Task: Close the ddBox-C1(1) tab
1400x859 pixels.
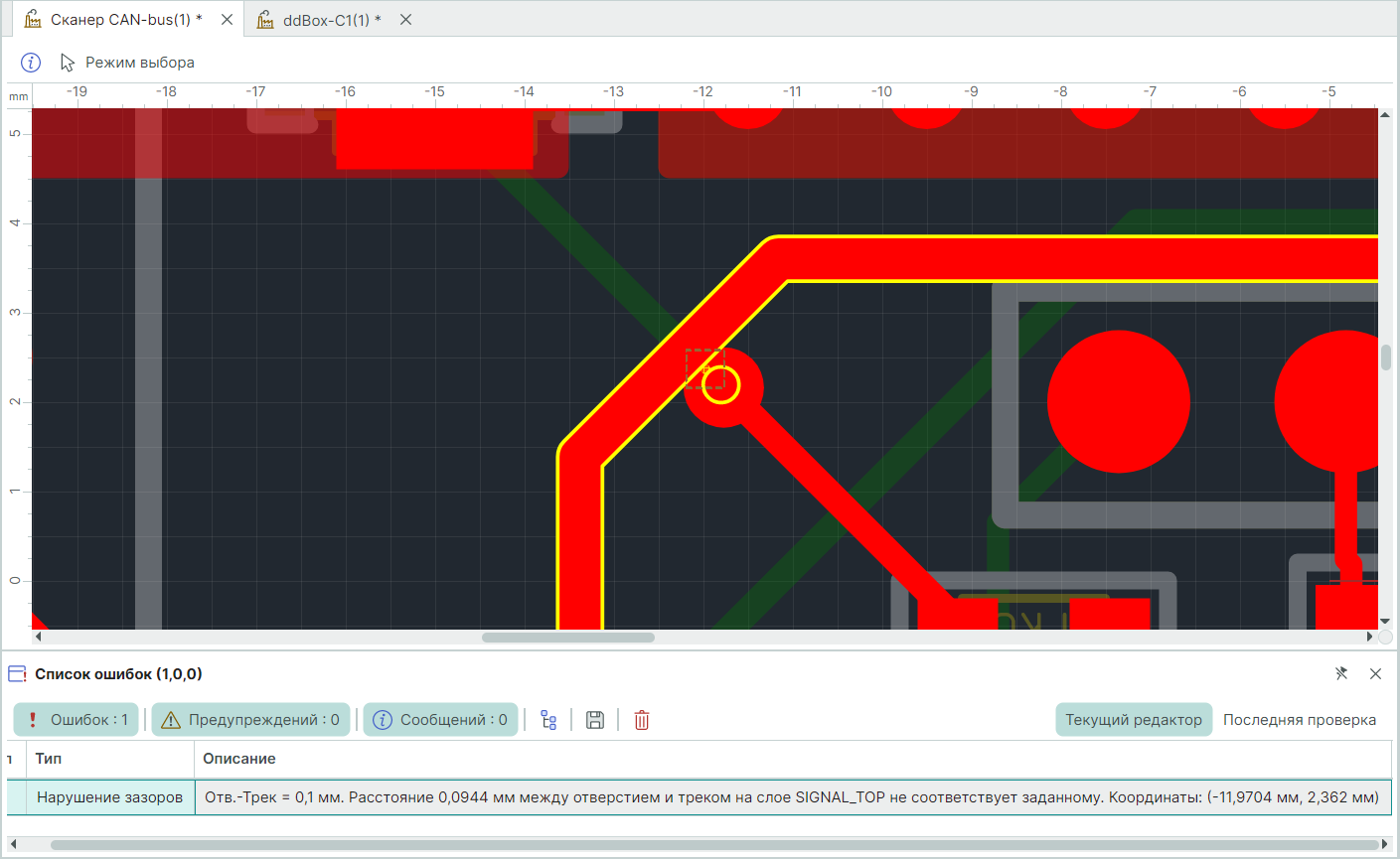Action: click(x=405, y=20)
